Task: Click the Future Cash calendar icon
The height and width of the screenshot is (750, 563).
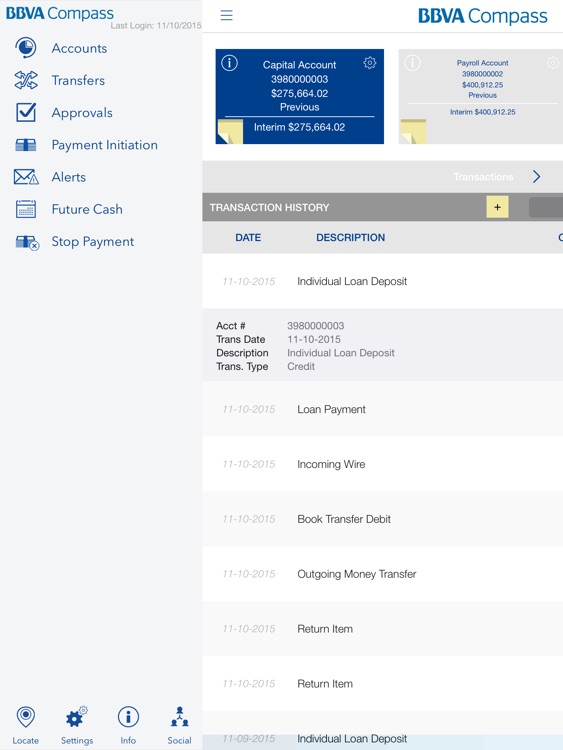Action: click(26, 209)
